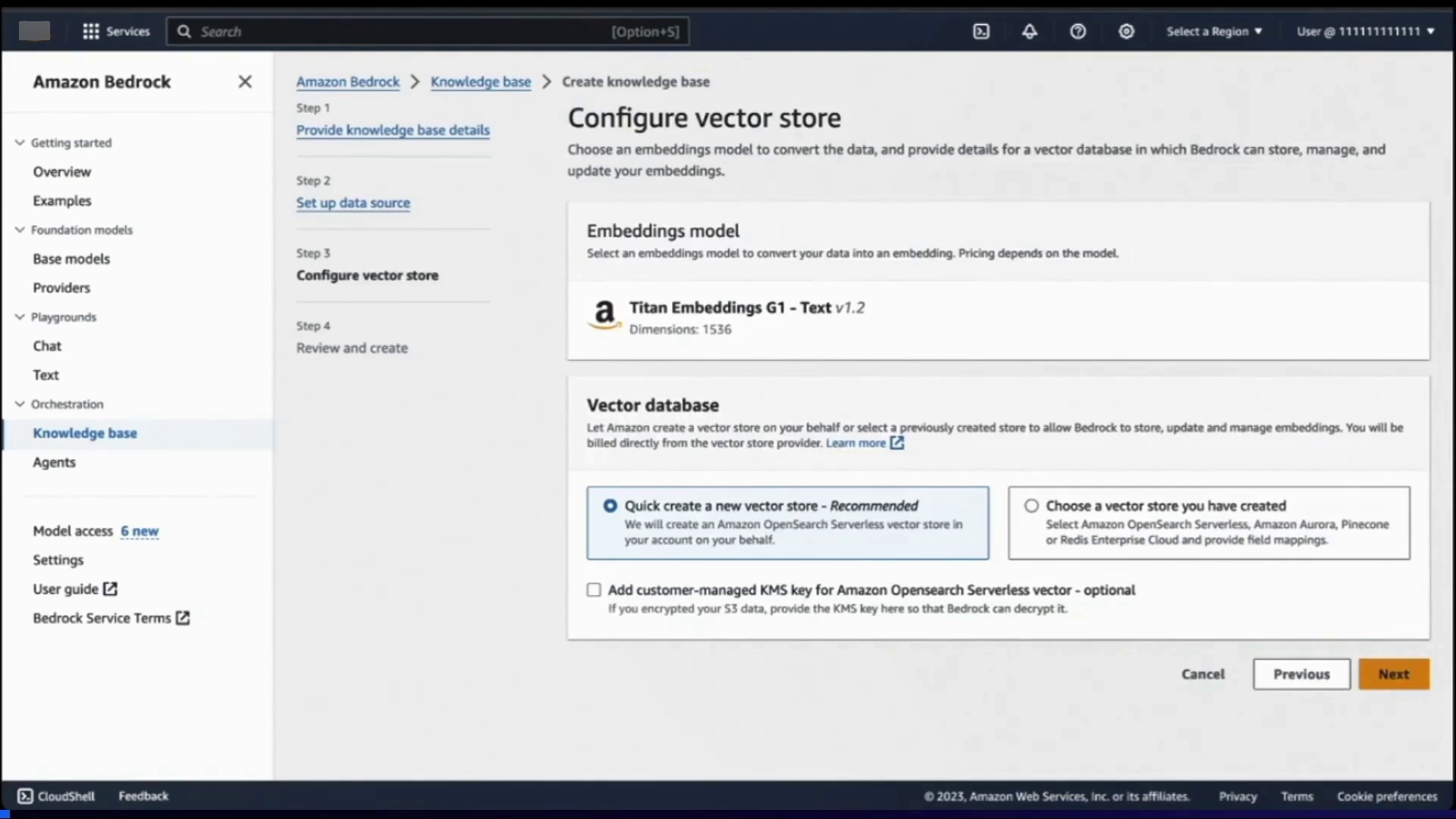Go to Providers page
This screenshot has height=819, width=1456.
tap(61, 288)
